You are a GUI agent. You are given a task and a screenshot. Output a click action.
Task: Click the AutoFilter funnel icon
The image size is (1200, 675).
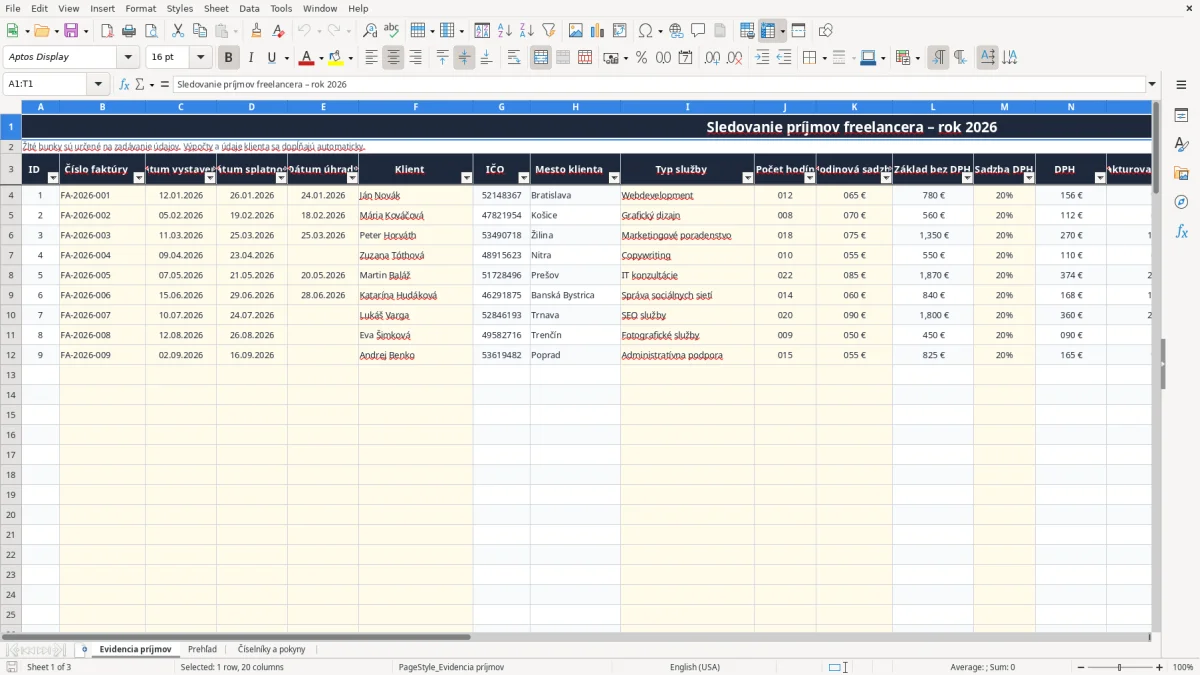548,31
